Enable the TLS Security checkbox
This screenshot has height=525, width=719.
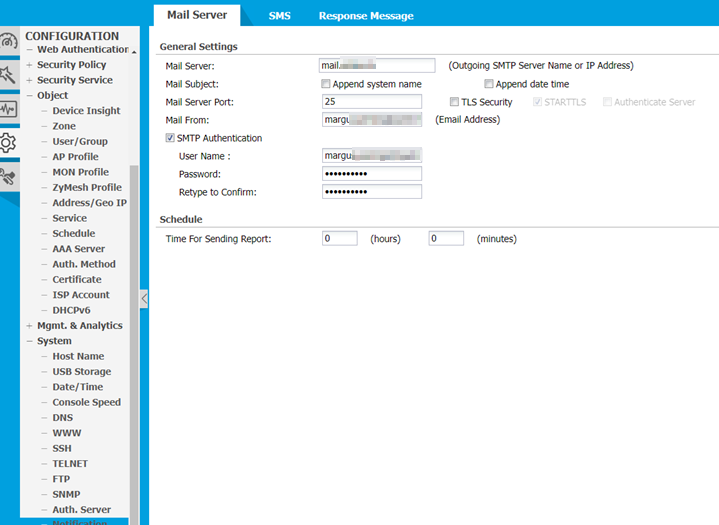coord(454,102)
